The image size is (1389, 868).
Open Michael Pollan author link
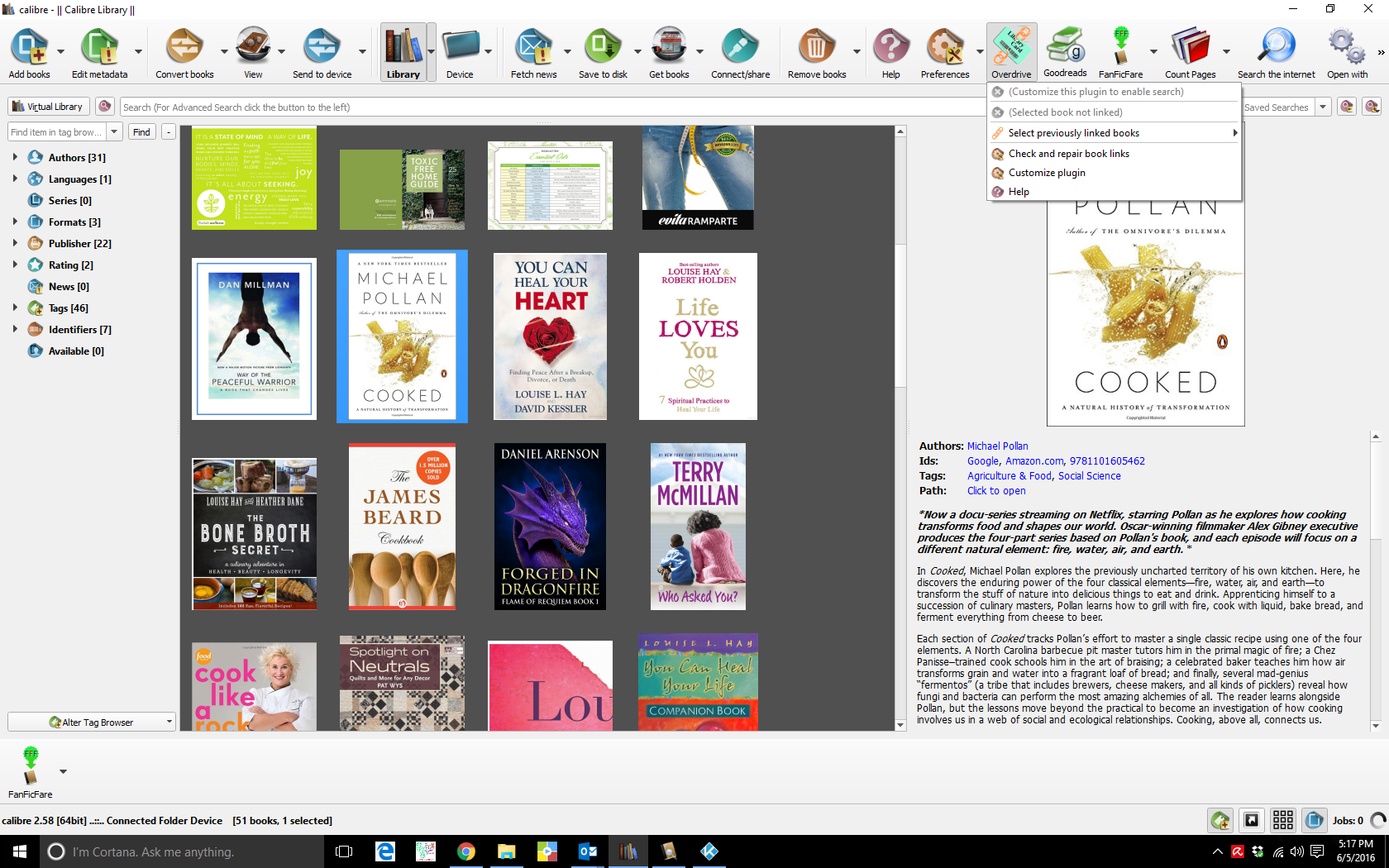pyautogui.click(x=997, y=446)
